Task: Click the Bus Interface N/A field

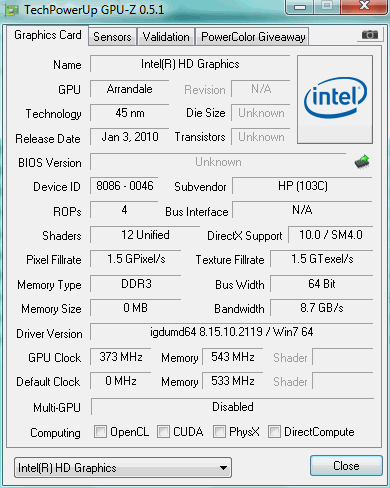Action: (302, 210)
